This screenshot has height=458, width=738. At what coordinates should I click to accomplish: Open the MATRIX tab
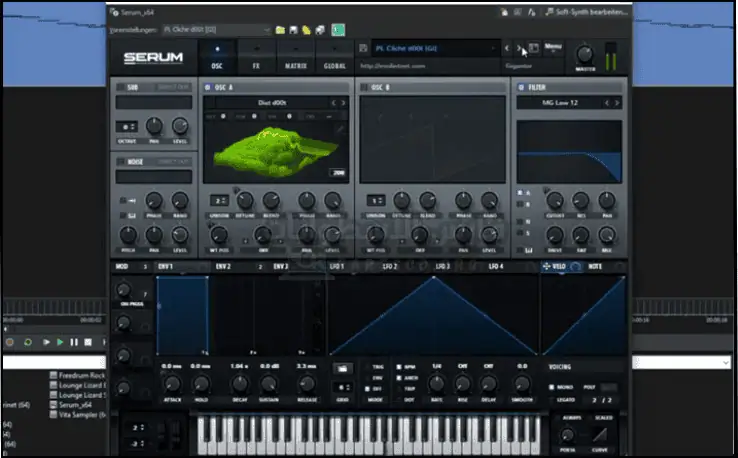pos(294,57)
